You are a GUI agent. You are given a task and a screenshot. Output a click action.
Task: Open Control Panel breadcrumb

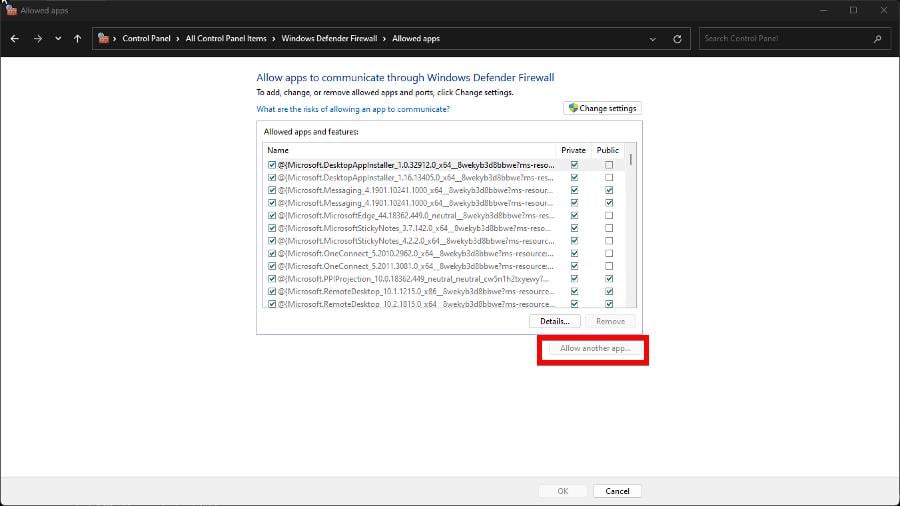click(146, 38)
